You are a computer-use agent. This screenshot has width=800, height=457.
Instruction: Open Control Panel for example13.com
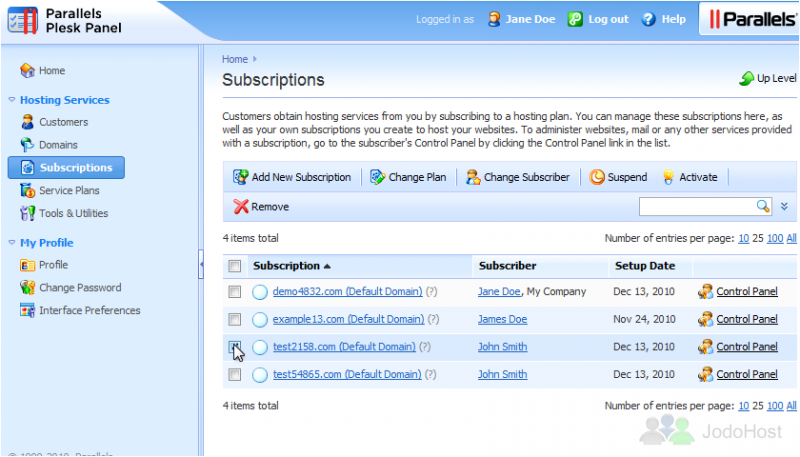(x=746, y=320)
